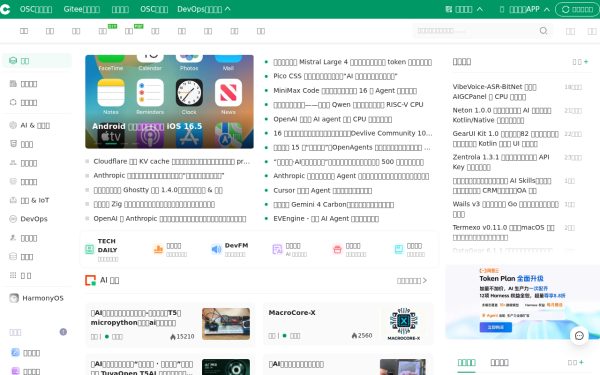Click the flame icon beside 15210
This screenshot has height=375, width=600.
click(173, 337)
